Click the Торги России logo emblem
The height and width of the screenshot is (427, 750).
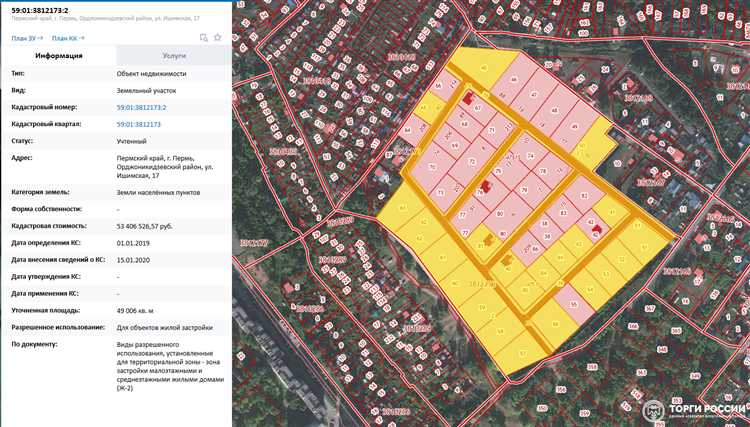click(x=653, y=410)
